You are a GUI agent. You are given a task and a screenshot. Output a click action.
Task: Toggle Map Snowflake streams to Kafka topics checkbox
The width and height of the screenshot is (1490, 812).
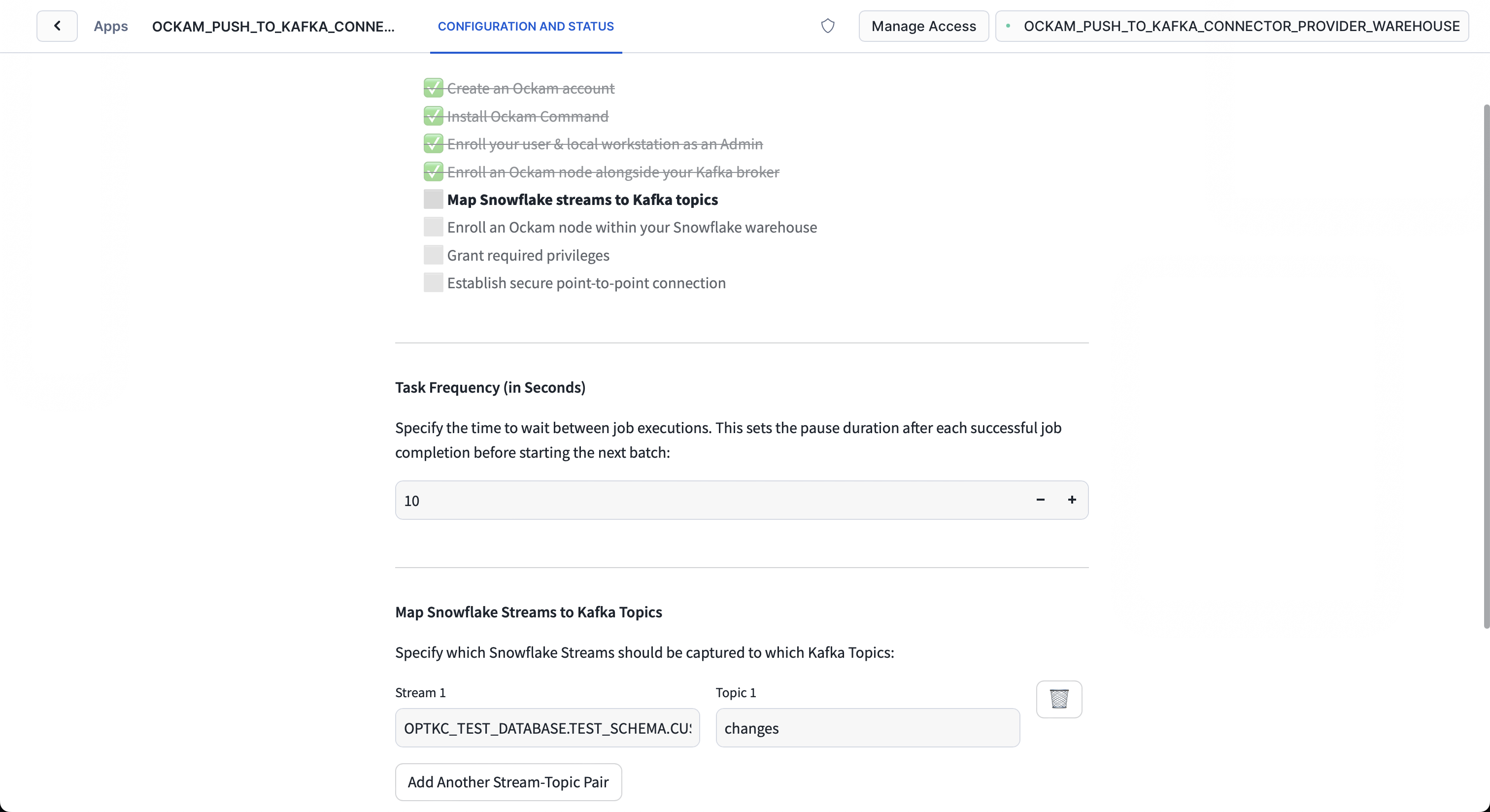click(433, 200)
